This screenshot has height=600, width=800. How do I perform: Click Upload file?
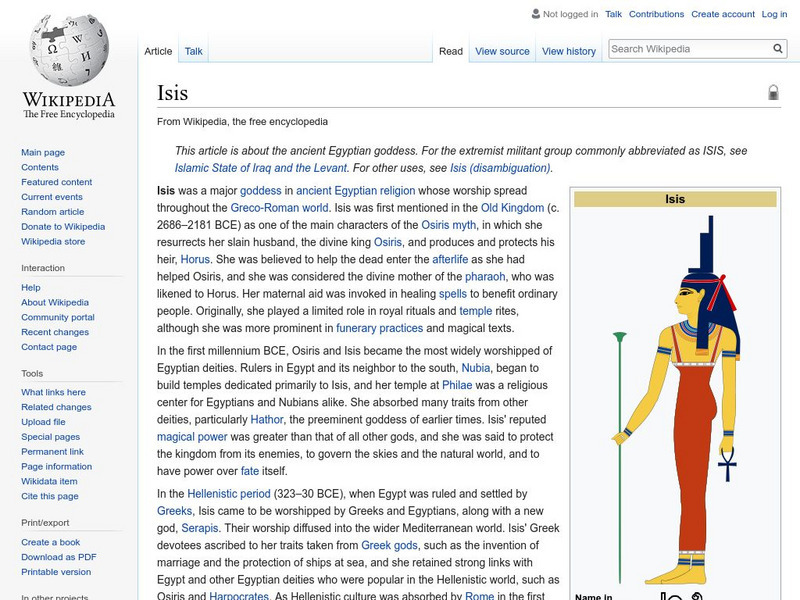(43, 421)
